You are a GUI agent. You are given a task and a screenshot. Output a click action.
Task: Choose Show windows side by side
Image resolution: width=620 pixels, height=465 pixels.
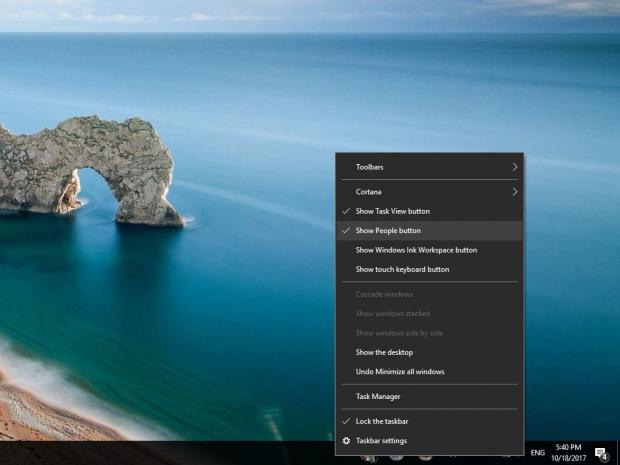click(399, 333)
